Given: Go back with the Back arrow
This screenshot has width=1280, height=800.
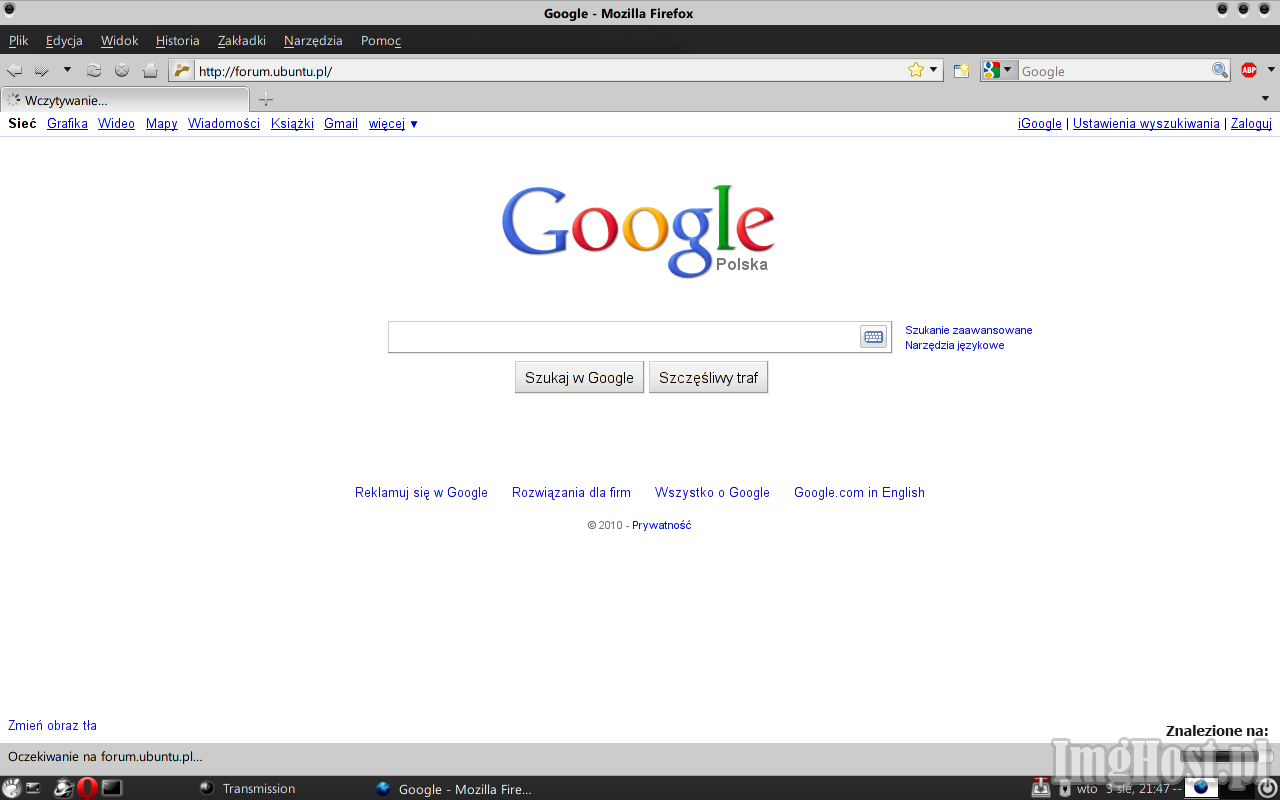Looking at the screenshot, I should pos(14,70).
